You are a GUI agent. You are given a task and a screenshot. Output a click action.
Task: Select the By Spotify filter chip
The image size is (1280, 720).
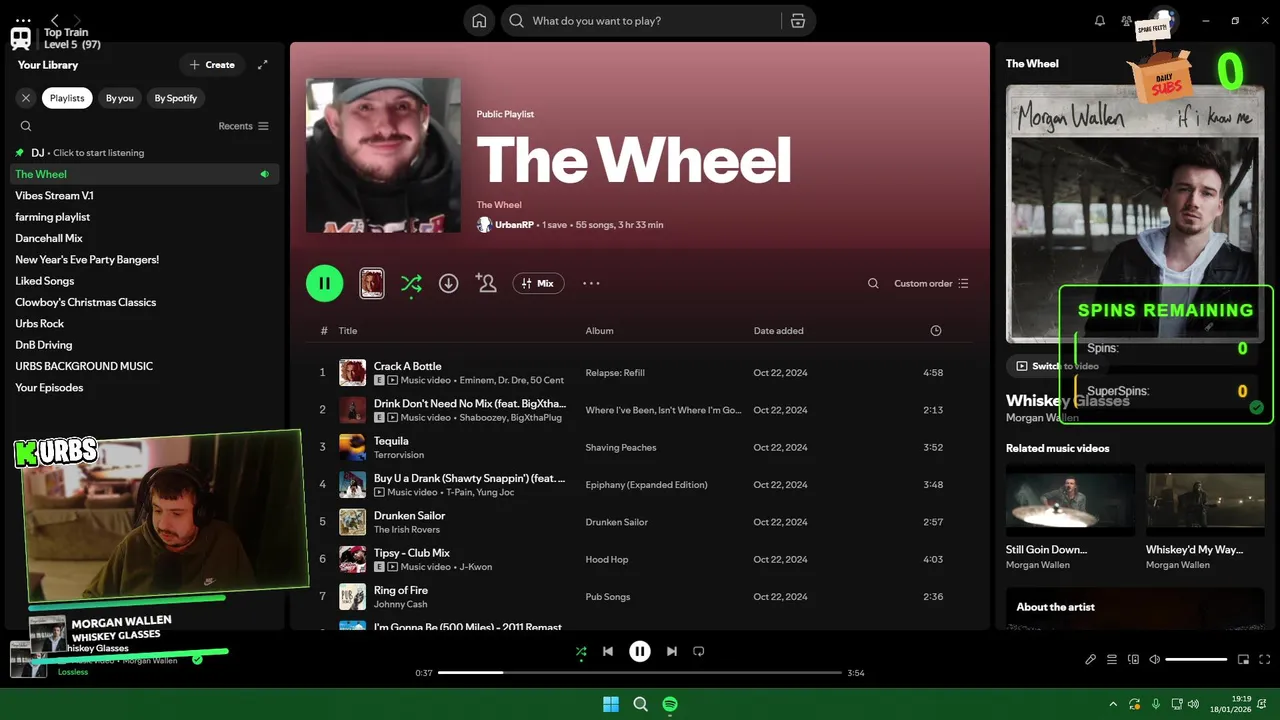coord(176,98)
